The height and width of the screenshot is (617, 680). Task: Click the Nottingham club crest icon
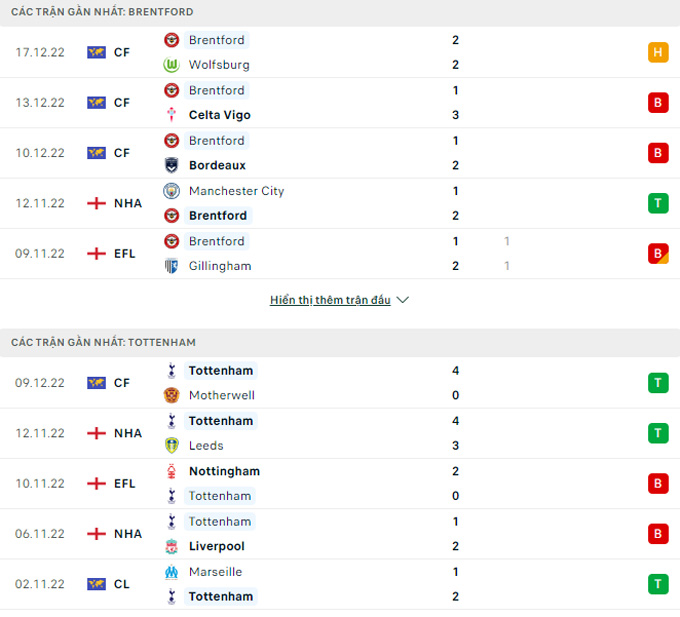pyautogui.click(x=172, y=471)
